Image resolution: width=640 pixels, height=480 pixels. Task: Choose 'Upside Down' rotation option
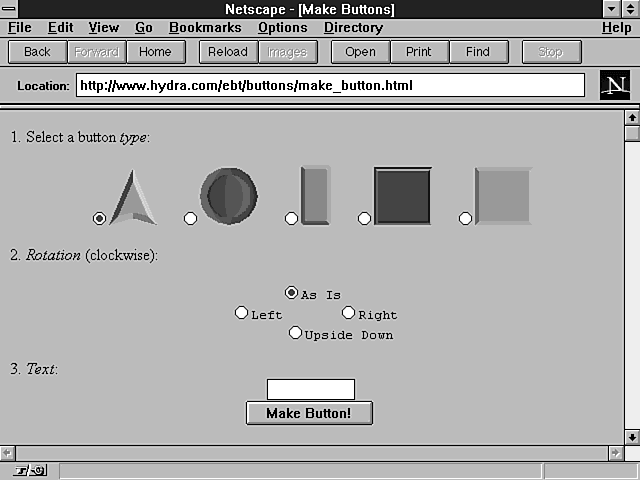pos(295,333)
